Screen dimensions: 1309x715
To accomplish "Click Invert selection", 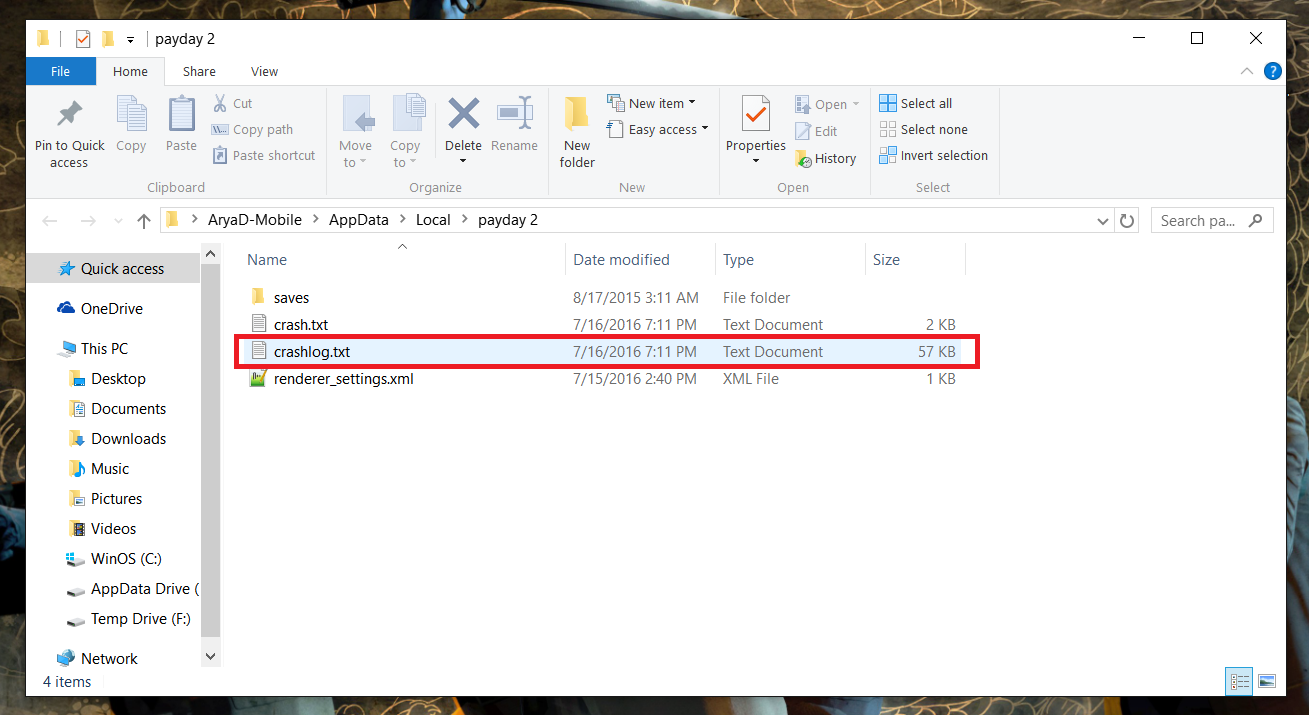I will click(x=933, y=155).
